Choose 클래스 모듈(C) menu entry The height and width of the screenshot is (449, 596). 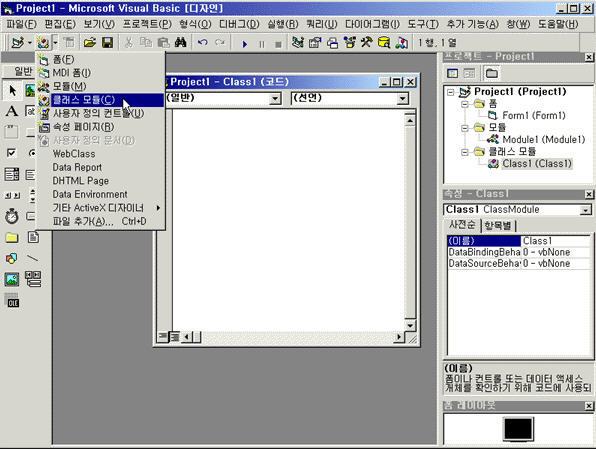[100, 100]
